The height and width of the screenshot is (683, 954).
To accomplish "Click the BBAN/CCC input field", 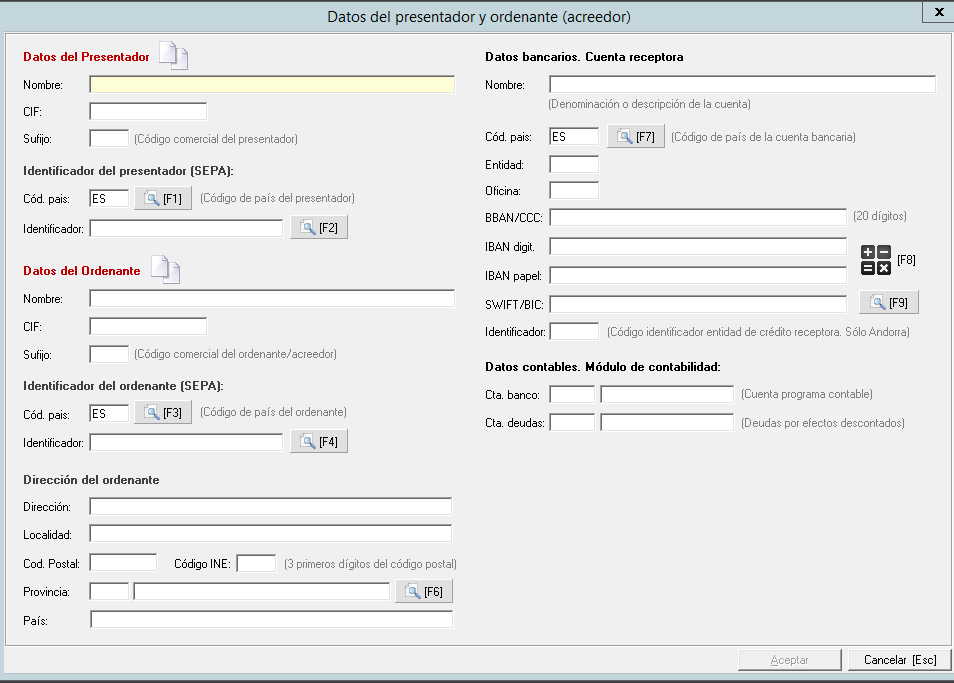I will 698,217.
